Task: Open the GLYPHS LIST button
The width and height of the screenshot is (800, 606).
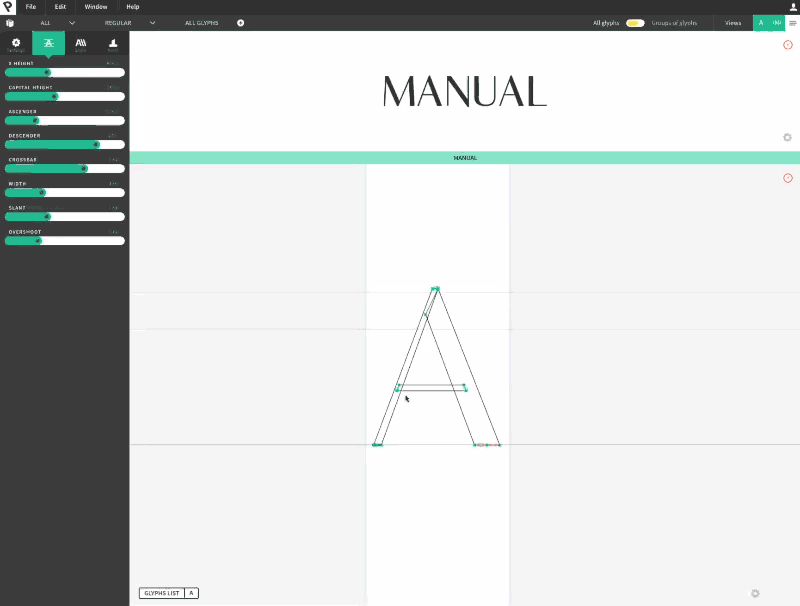Action: click(x=161, y=593)
